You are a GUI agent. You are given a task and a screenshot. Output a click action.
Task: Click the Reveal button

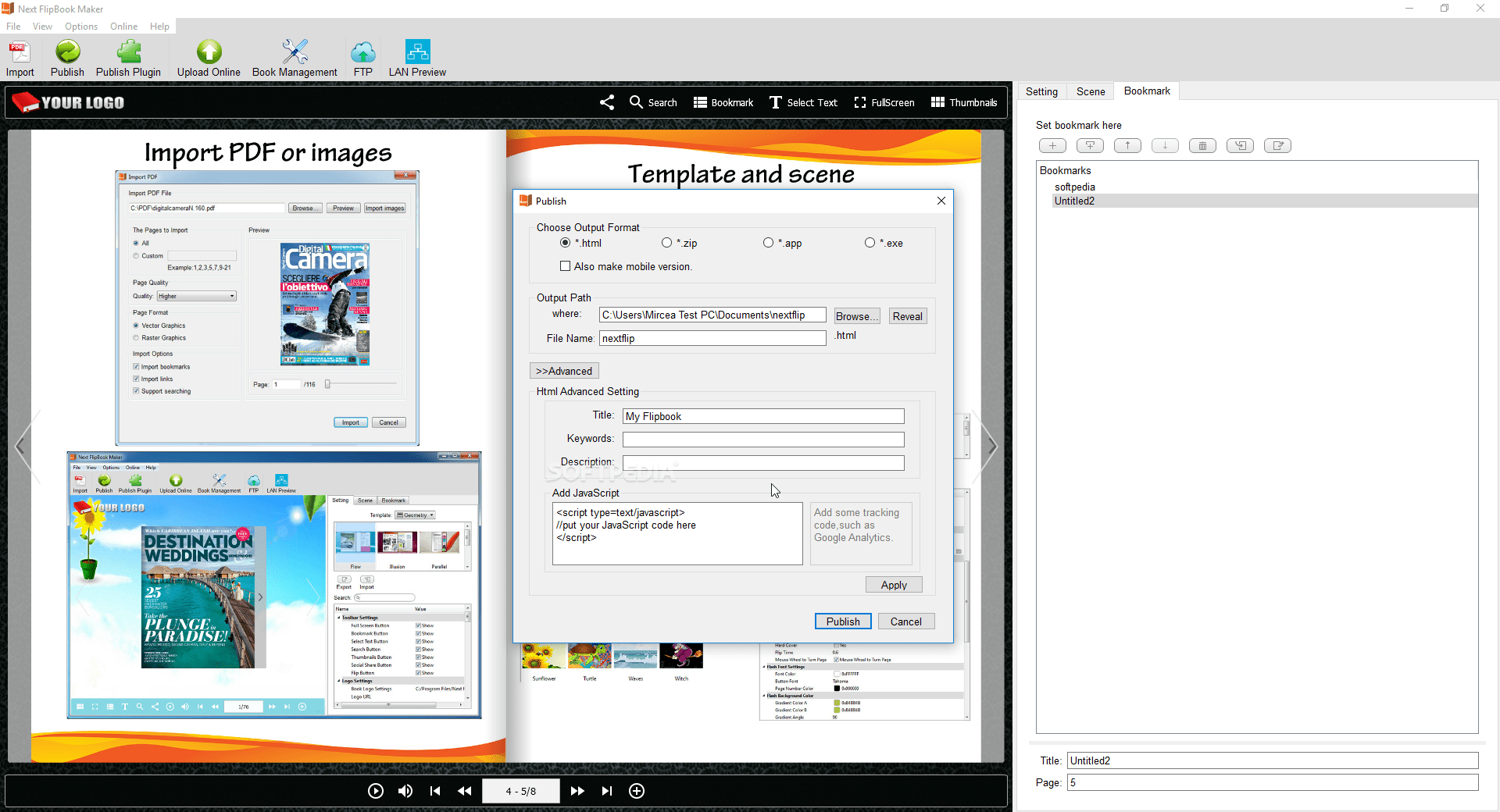pos(908,316)
